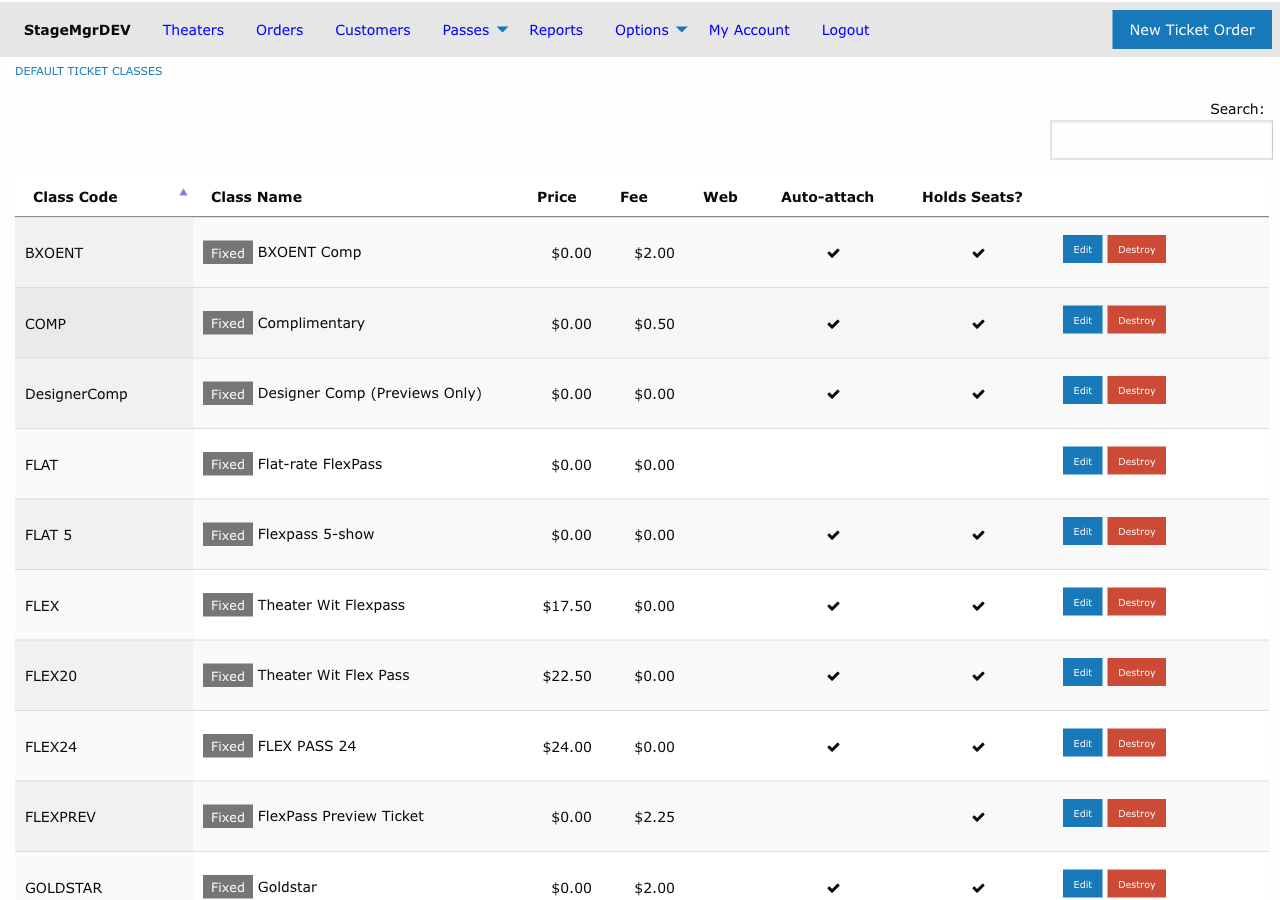The height and width of the screenshot is (900, 1280).
Task: Edit the FLEX ticket class
Action: [x=1082, y=602]
